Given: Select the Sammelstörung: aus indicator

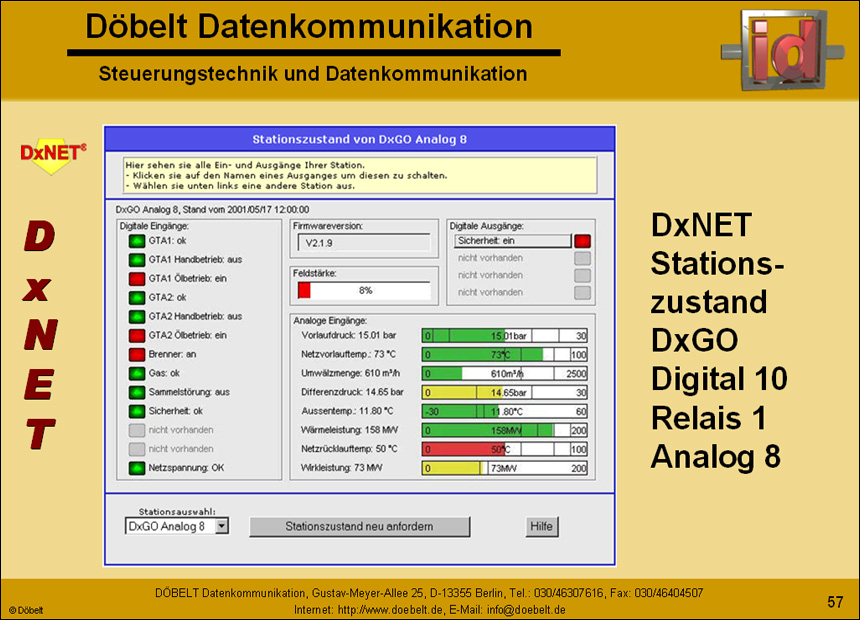Looking at the screenshot, I should click(x=135, y=391).
